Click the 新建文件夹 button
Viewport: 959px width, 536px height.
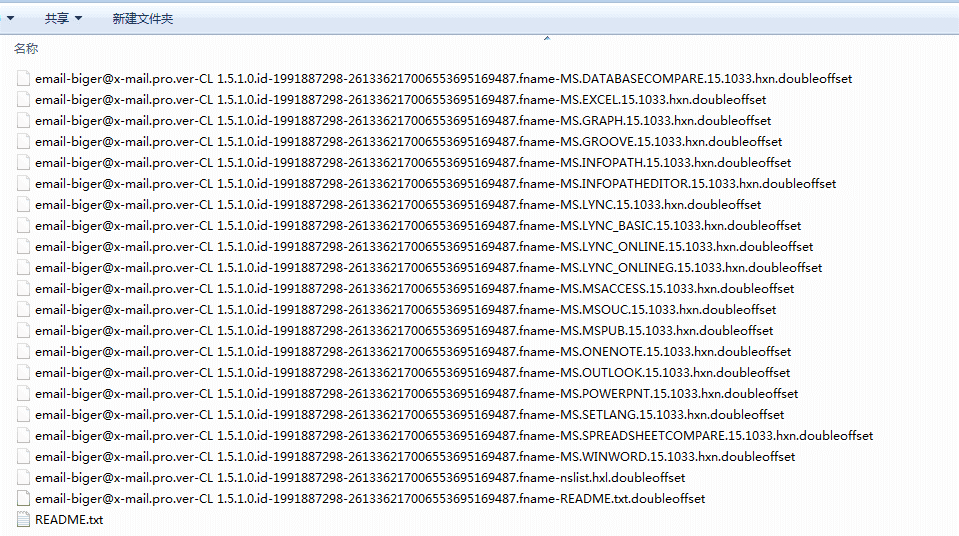point(143,19)
